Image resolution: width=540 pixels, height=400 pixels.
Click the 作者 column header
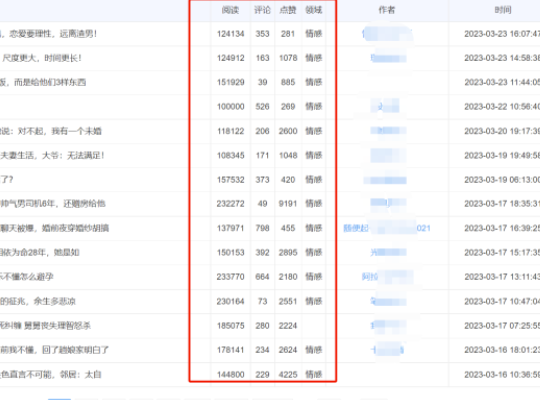click(x=387, y=10)
